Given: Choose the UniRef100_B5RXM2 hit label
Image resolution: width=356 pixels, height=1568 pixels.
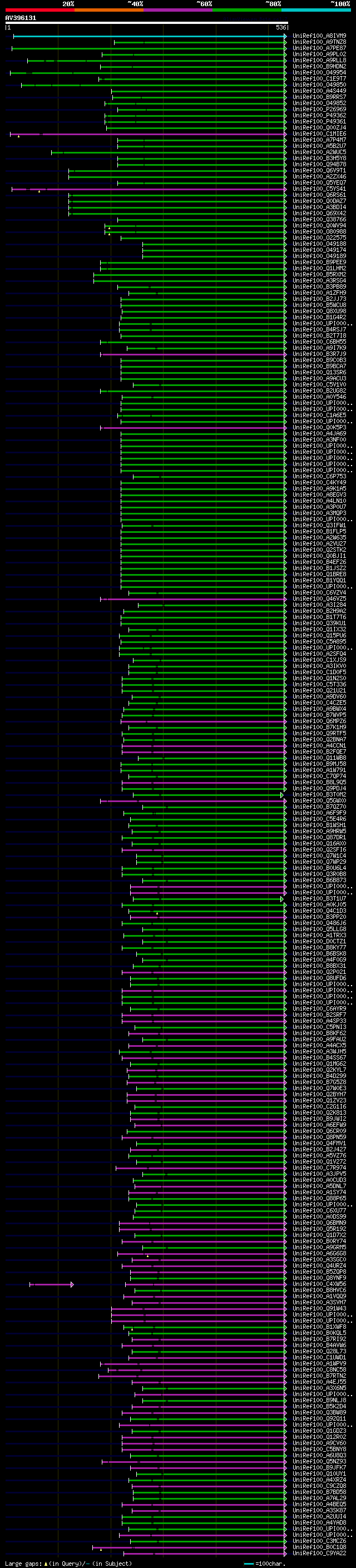Looking at the screenshot, I should (x=319, y=275).
